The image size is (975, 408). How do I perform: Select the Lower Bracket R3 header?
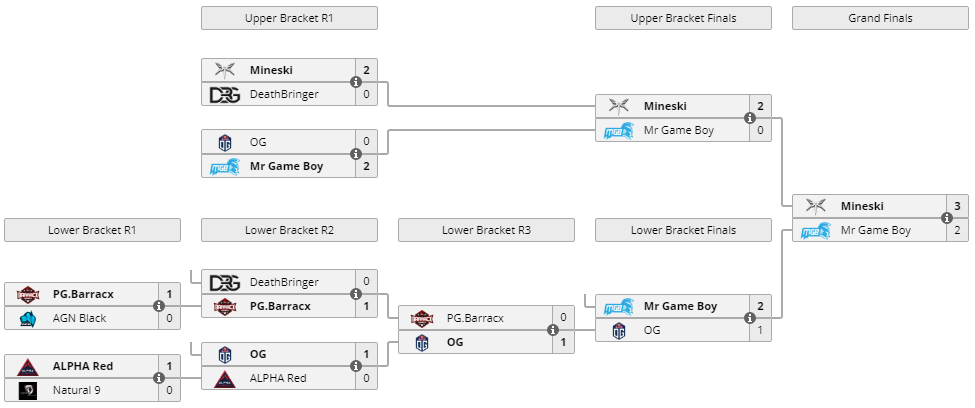coord(486,230)
